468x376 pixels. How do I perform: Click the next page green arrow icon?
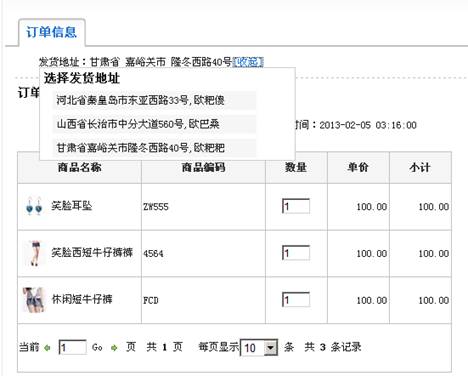coord(114,348)
